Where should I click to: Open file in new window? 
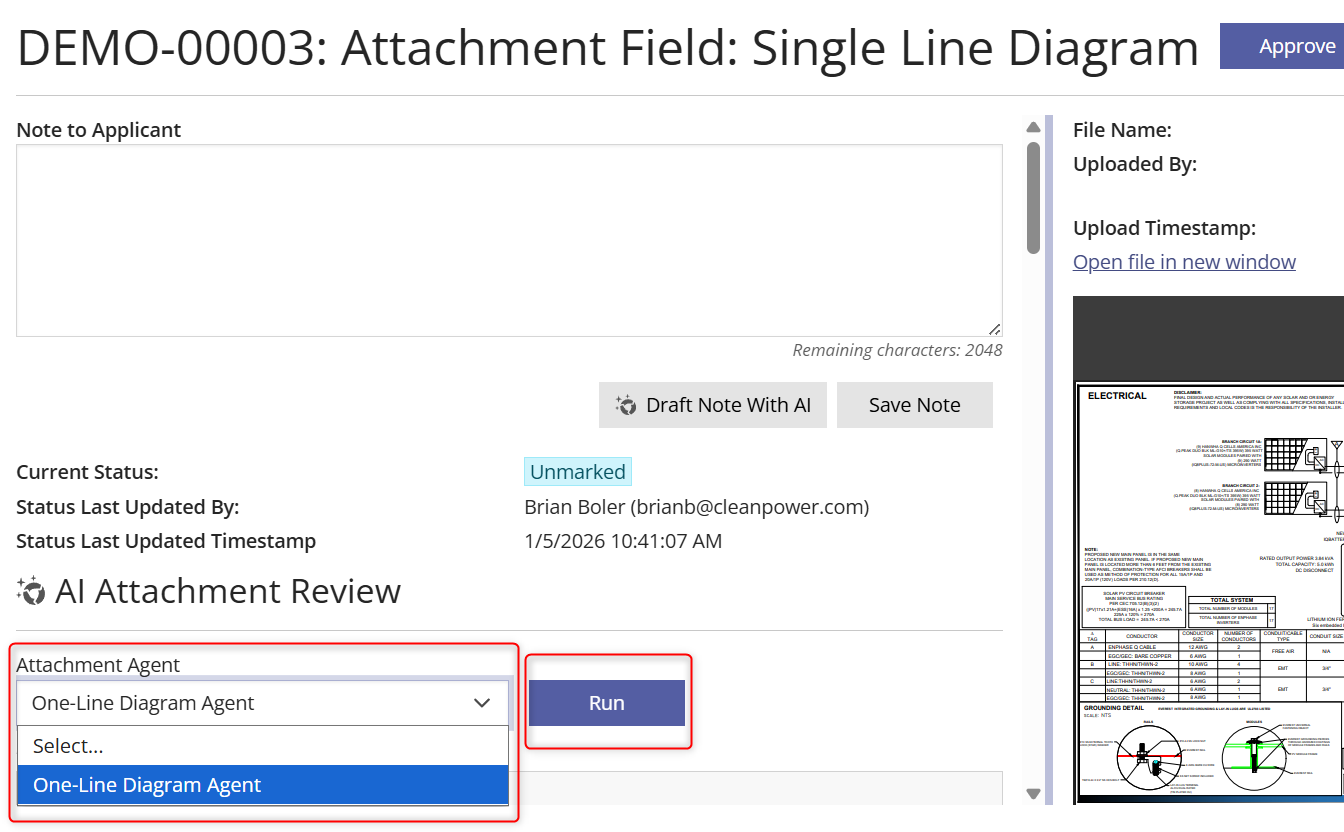click(1184, 261)
